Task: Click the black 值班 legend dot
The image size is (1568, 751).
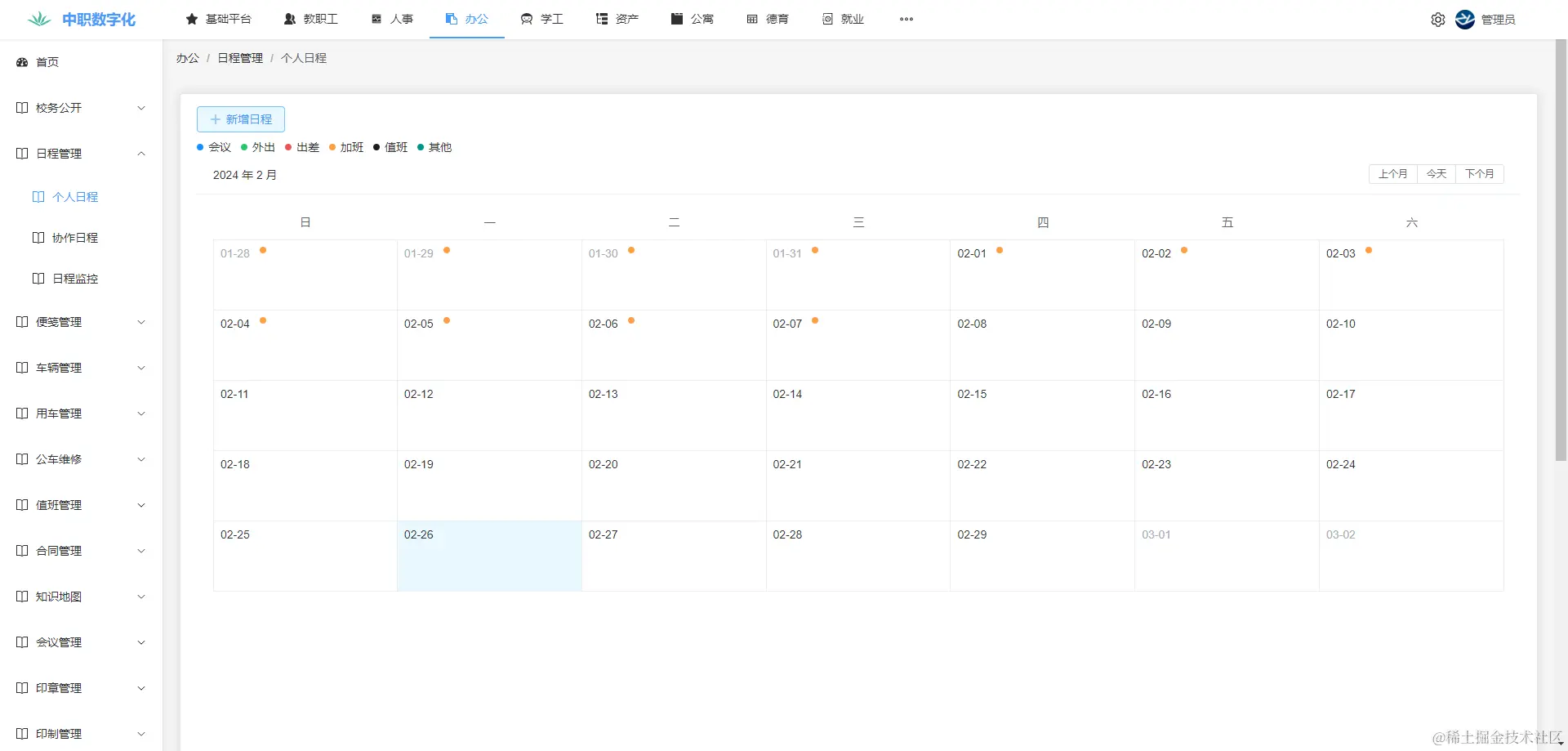Action: (x=376, y=147)
